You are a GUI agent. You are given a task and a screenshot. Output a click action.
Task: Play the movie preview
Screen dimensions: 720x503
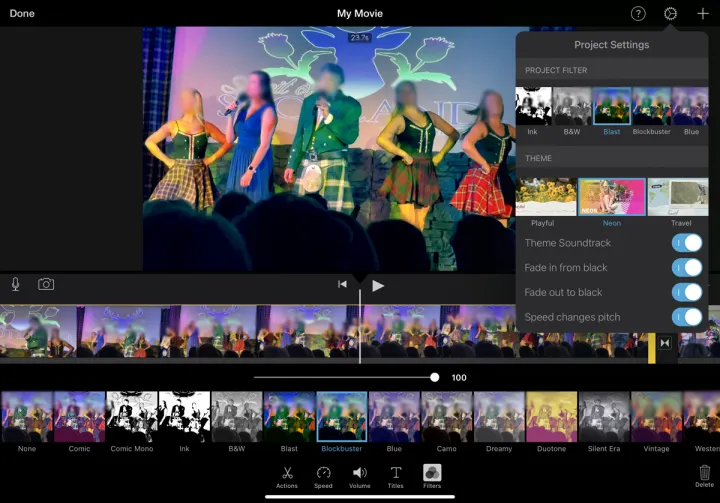coord(378,285)
